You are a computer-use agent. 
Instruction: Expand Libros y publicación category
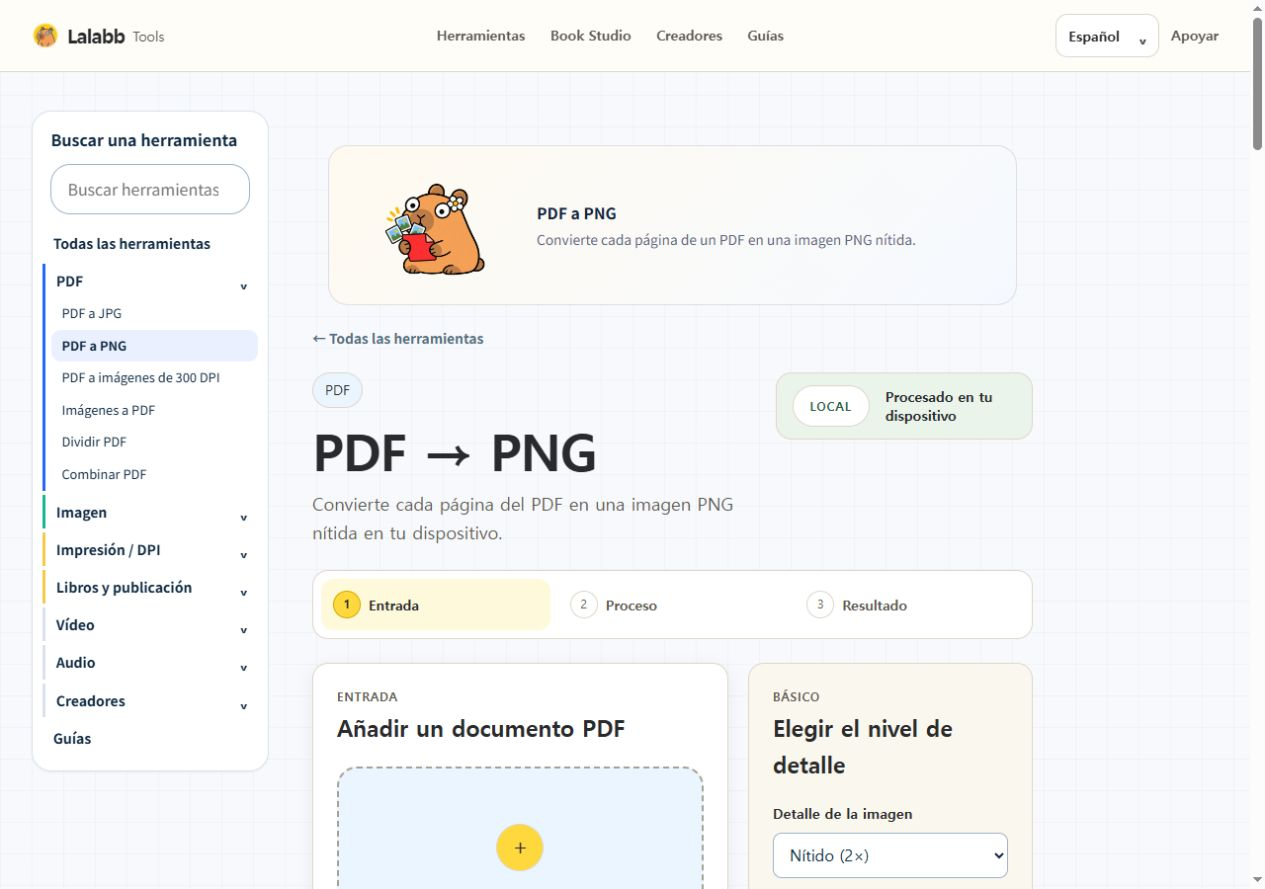[150, 588]
